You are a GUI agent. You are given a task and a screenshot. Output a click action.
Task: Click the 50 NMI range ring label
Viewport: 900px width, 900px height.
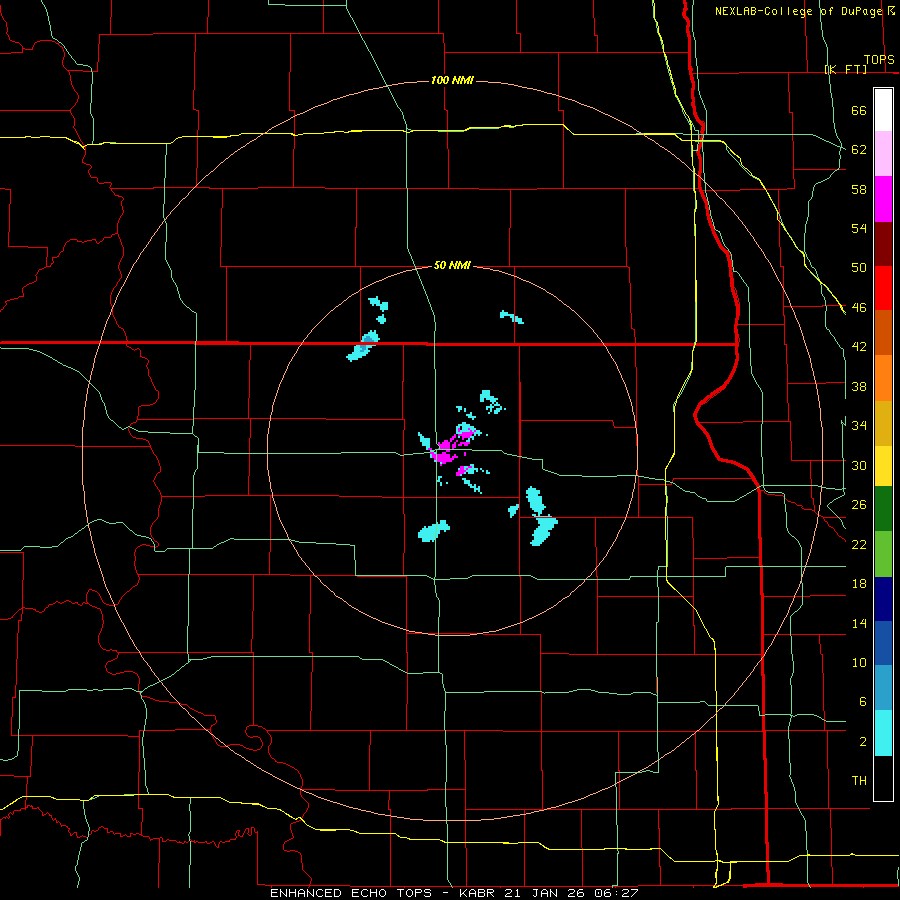pos(452,265)
